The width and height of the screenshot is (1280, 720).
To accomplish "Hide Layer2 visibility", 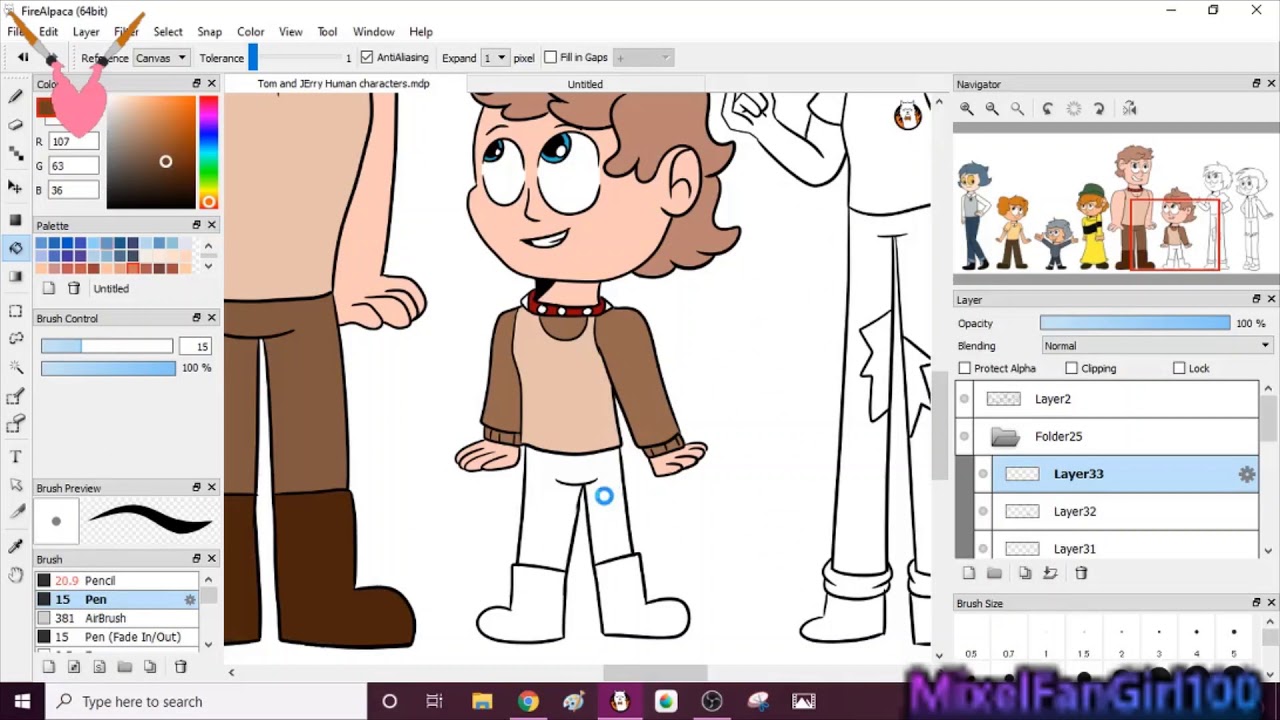I will coord(964,399).
